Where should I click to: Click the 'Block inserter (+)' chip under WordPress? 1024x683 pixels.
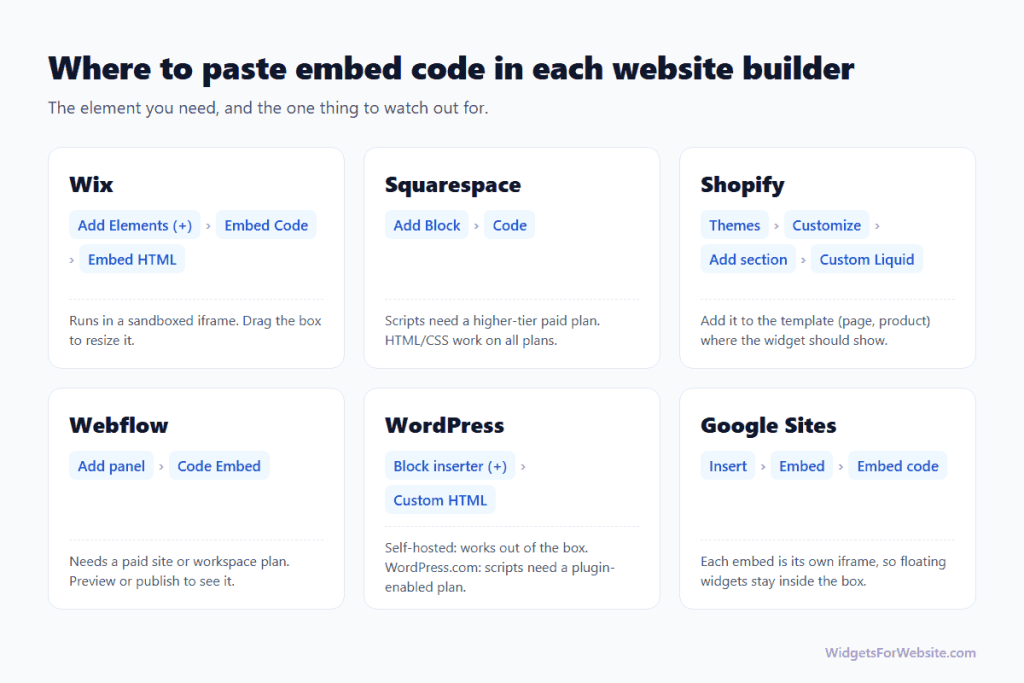click(450, 466)
